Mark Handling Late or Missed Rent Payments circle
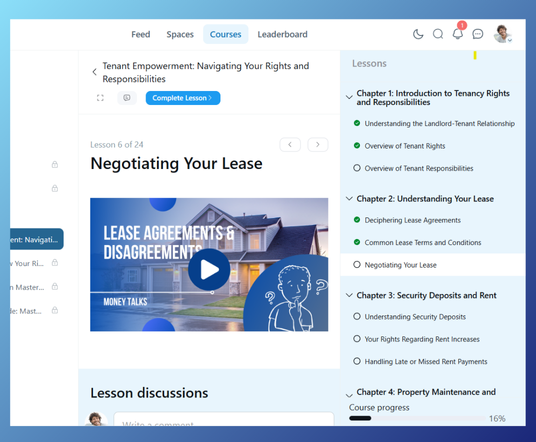 (x=357, y=361)
